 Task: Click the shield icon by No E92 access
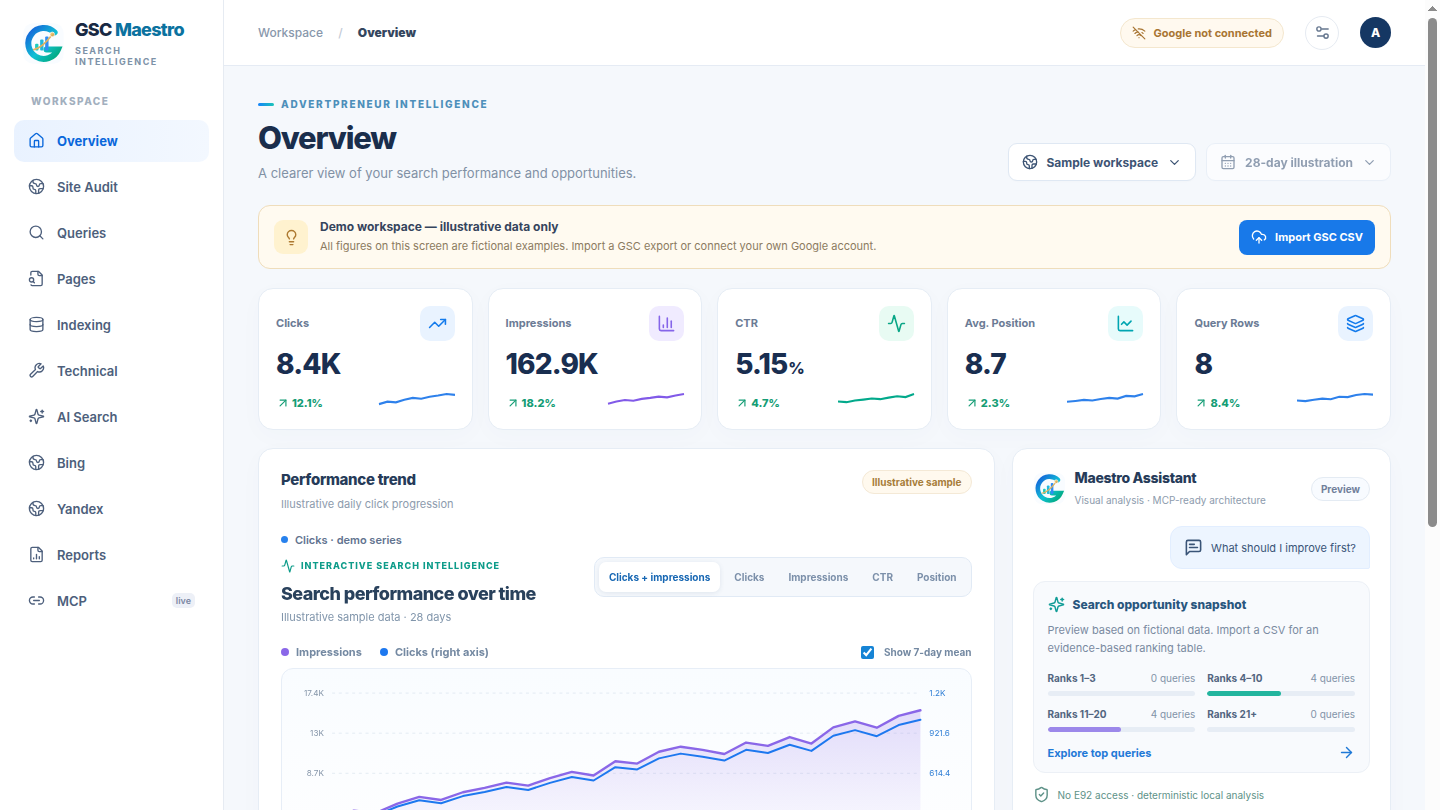[x=1041, y=795]
